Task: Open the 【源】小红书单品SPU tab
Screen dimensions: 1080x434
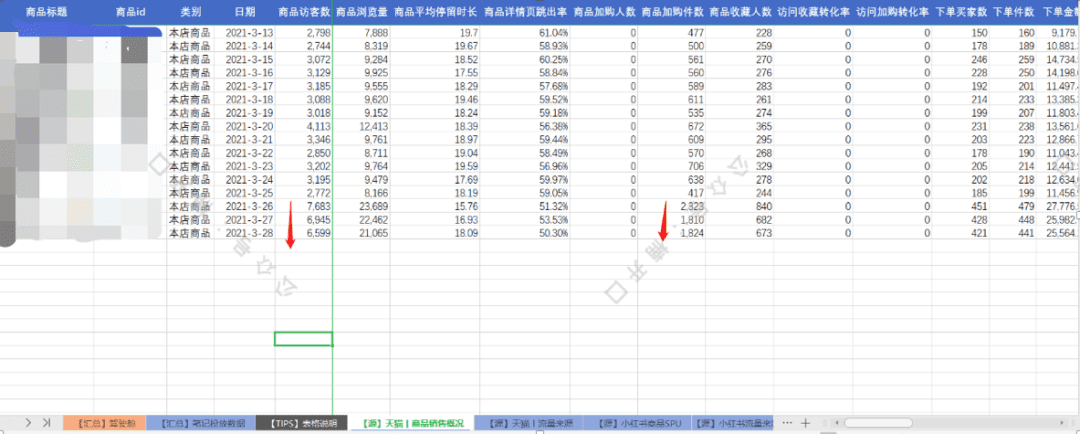Action: point(637,423)
